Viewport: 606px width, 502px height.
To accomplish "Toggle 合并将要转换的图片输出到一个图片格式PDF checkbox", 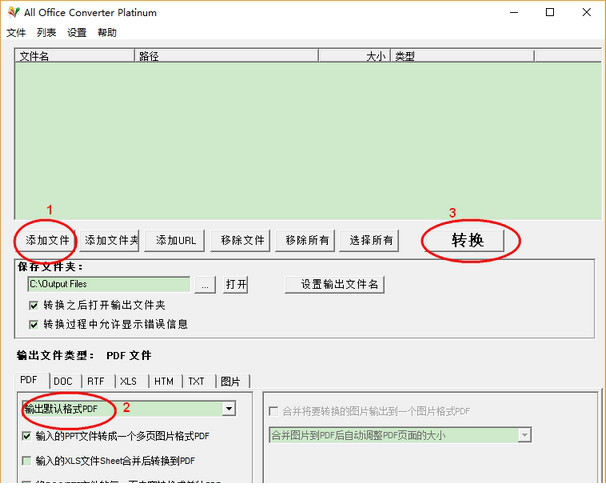I will point(273,411).
